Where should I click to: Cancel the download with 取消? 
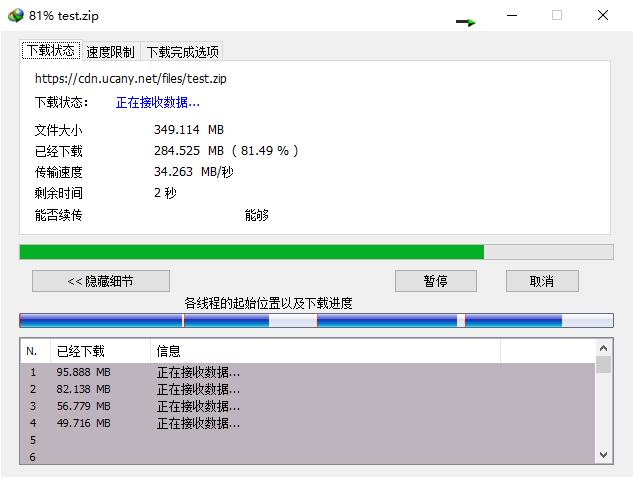(x=542, y=281)
